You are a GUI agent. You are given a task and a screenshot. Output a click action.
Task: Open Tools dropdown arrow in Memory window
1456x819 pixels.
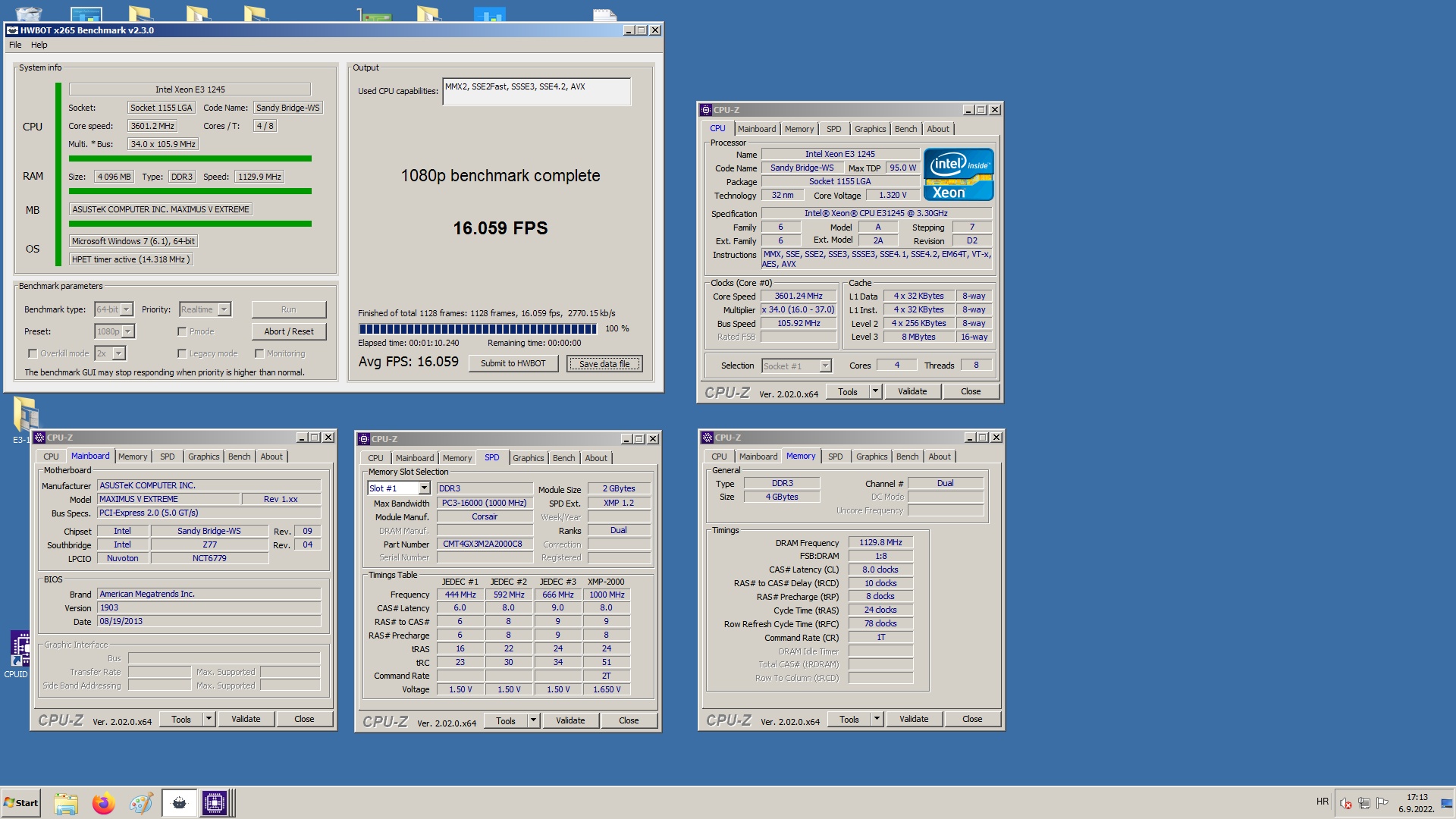[877, 719]
